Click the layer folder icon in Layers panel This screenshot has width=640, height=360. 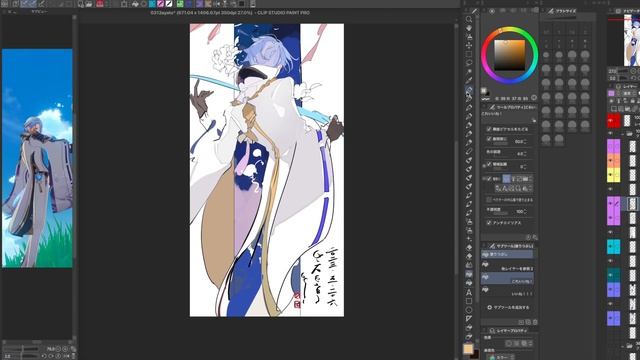point(630,133)
